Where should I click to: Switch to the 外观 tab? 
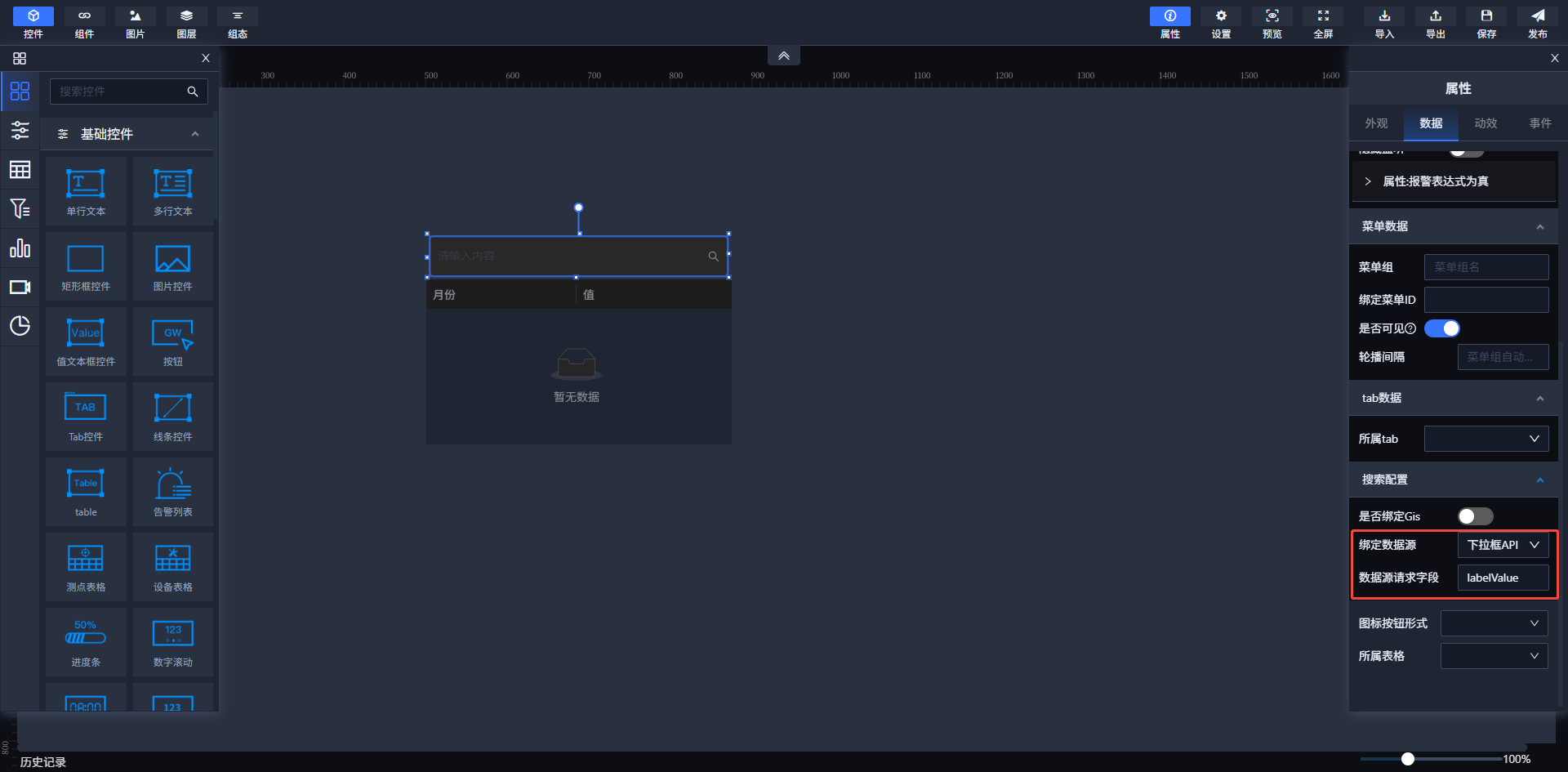coord(1376,123)
